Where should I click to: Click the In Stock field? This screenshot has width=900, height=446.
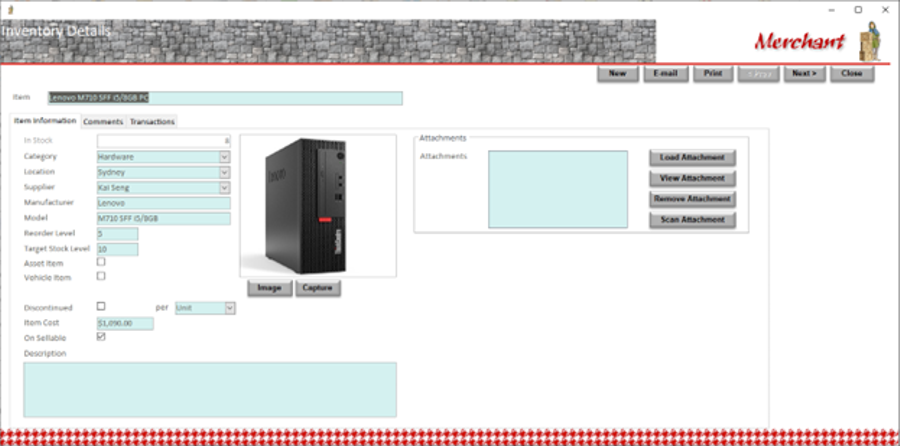click(x=164, y=141)
